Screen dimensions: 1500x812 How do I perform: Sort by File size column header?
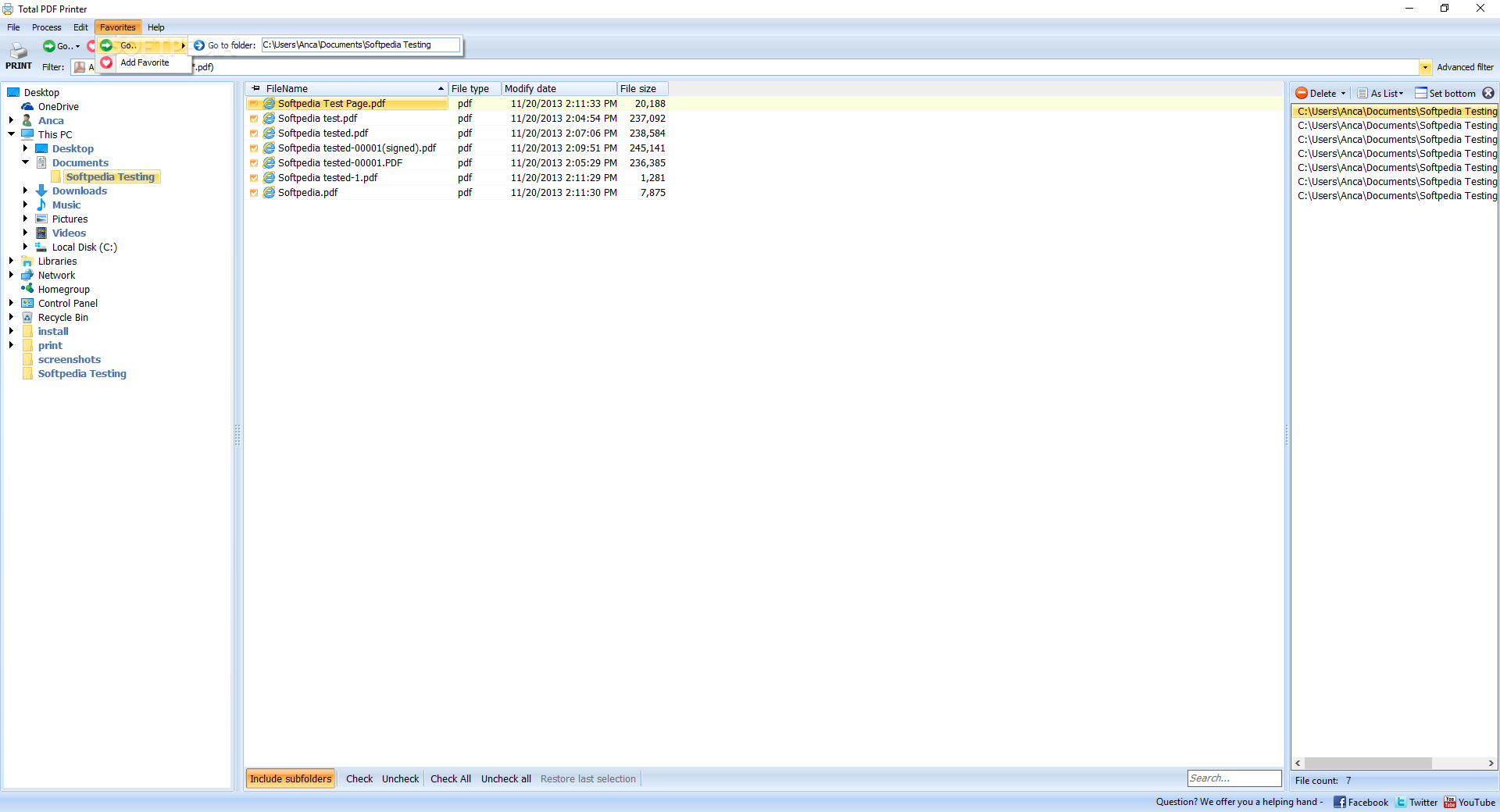pos(642,89)
